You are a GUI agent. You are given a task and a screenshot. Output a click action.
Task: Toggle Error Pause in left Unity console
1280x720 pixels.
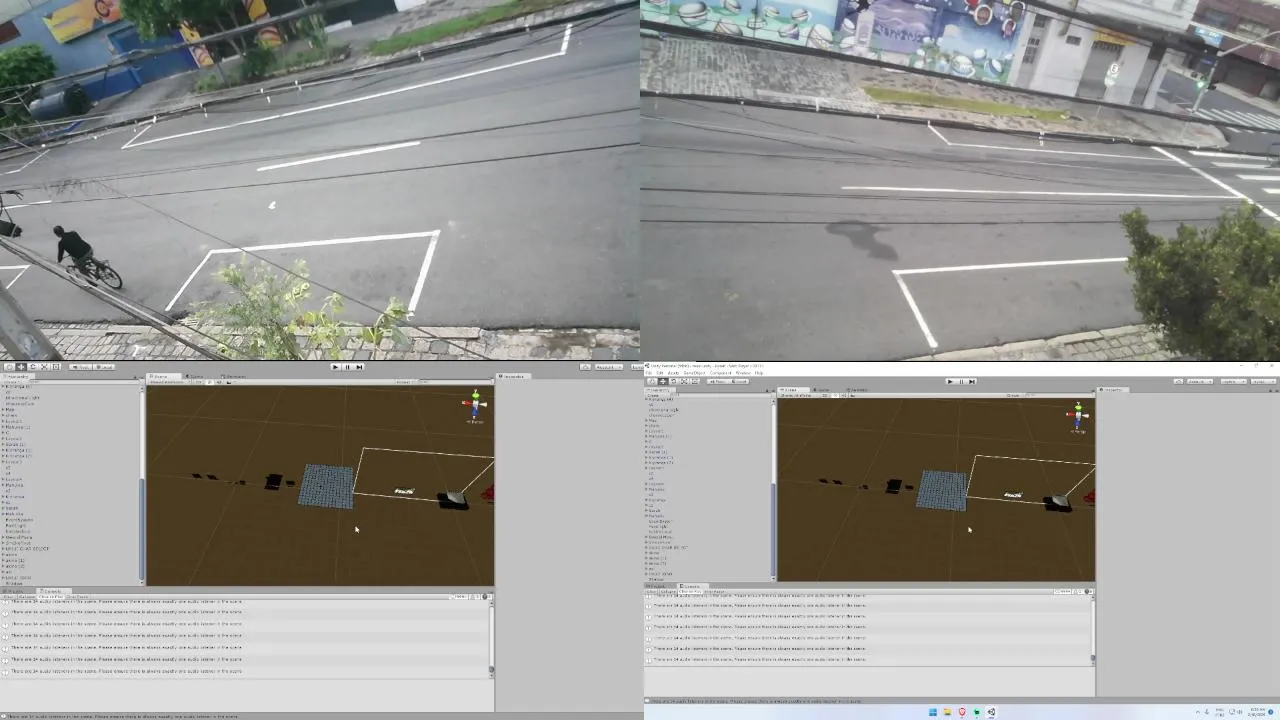coord(77,597)
